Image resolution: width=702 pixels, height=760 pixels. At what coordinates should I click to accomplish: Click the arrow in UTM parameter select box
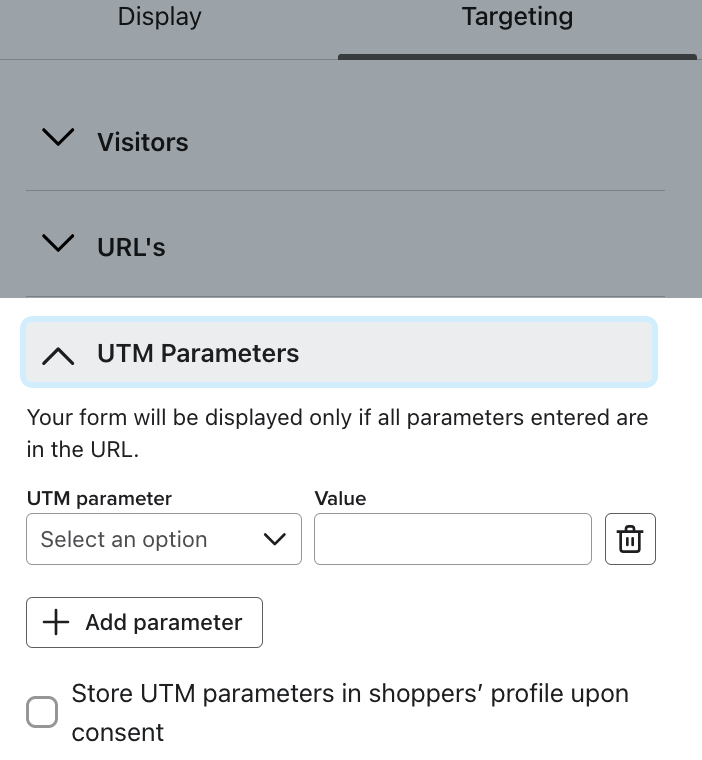[x=274, y=540]
